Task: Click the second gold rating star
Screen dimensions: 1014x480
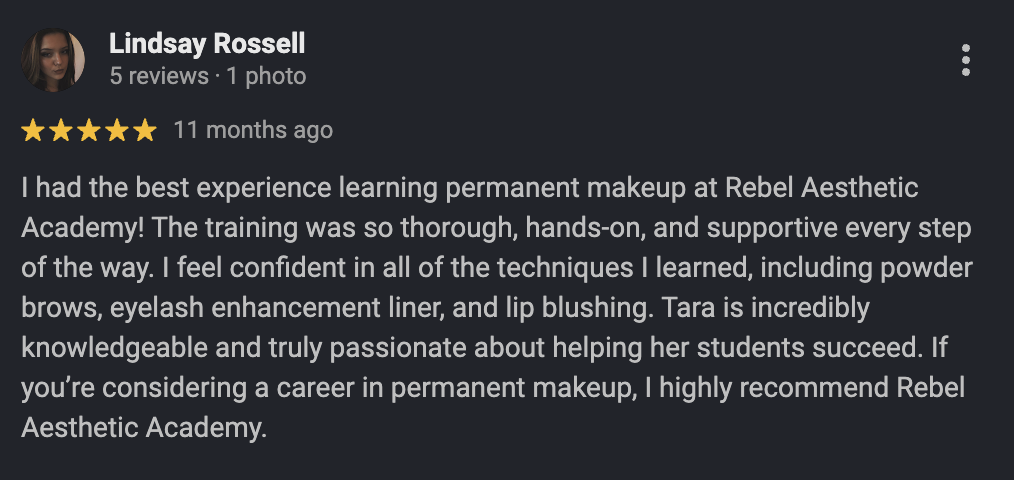Action: pos(61,130)
